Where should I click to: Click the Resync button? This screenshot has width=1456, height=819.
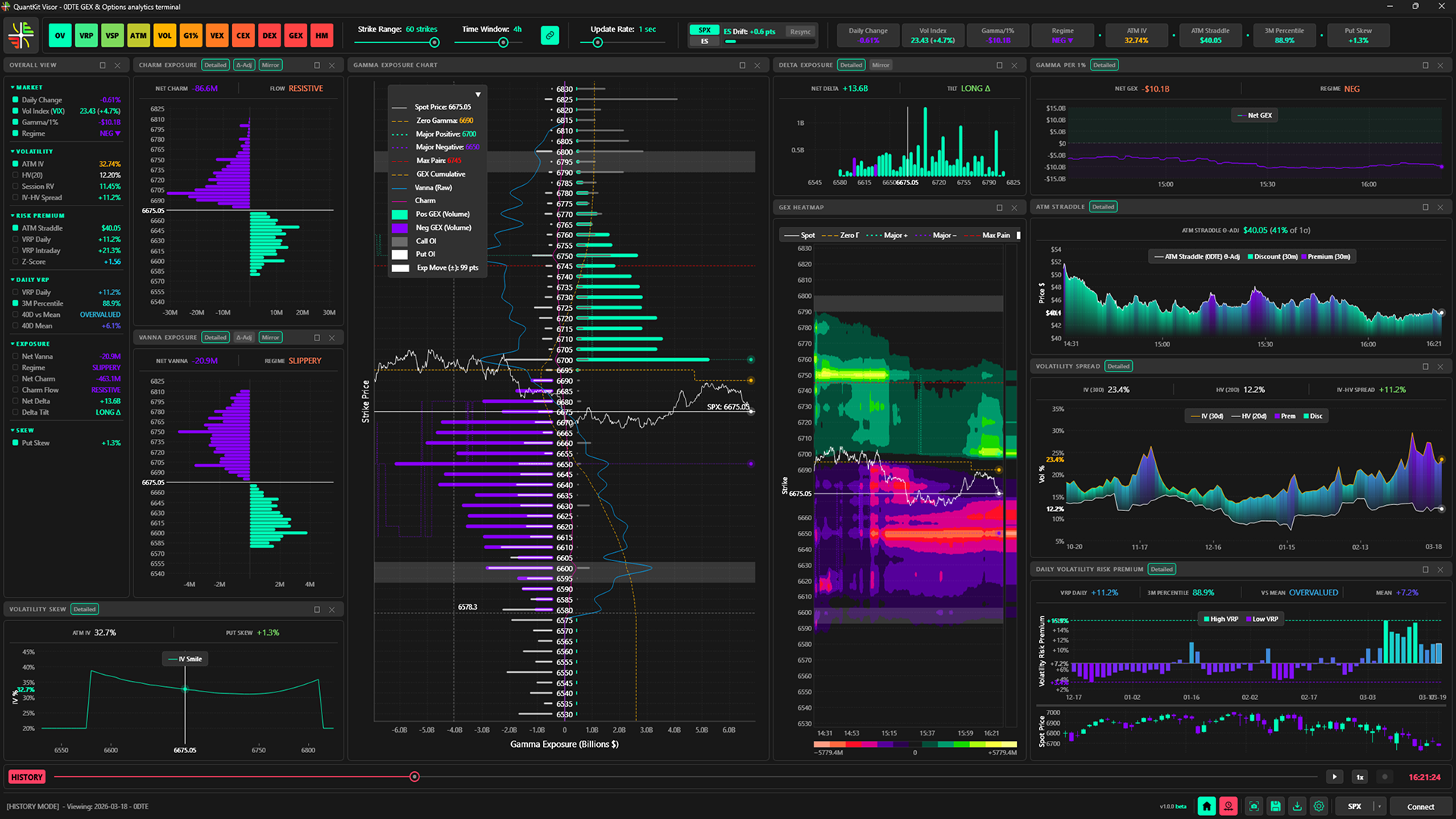pos(801,32)
